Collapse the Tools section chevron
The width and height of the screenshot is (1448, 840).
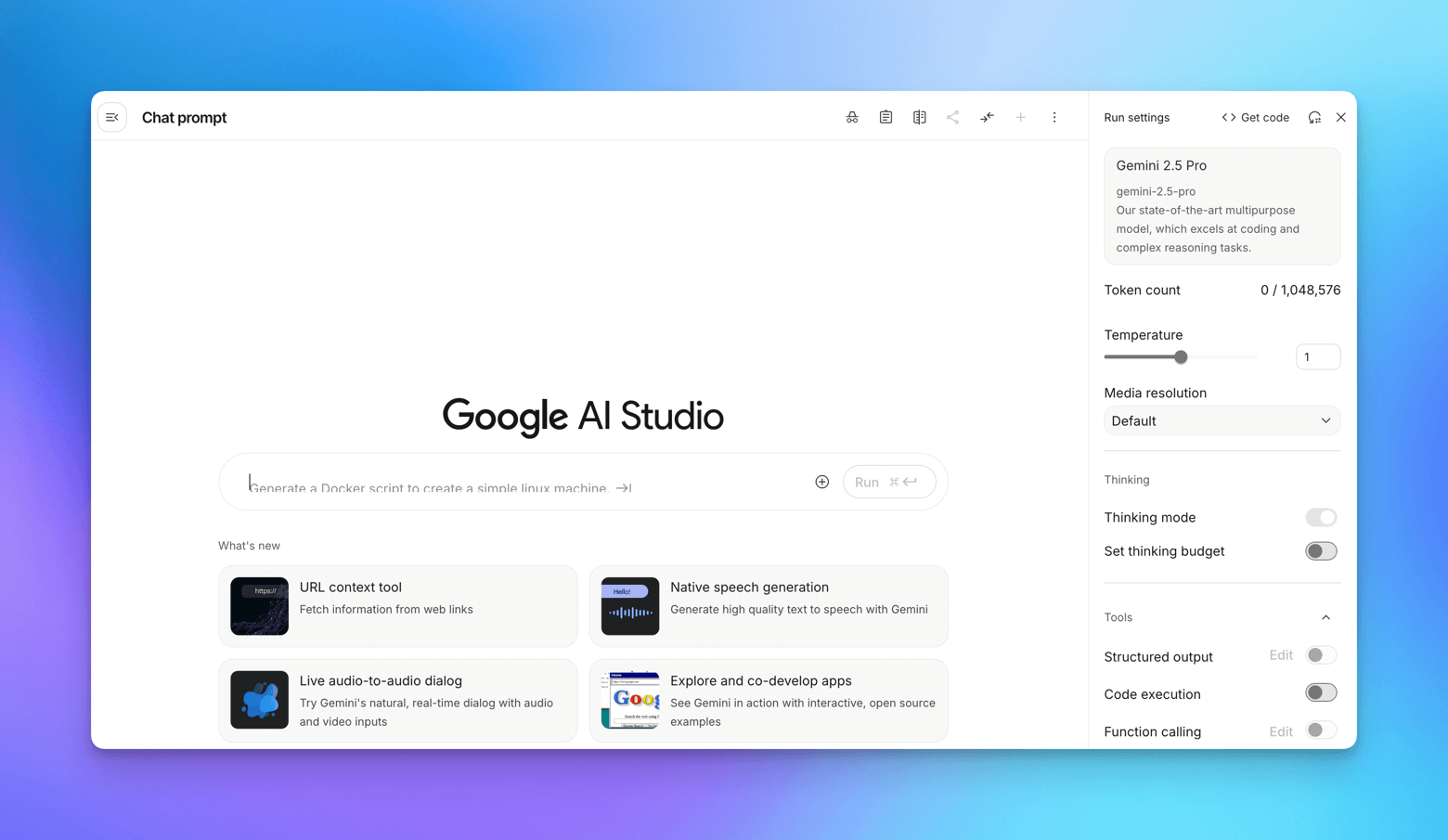(x=1325, y=617)
